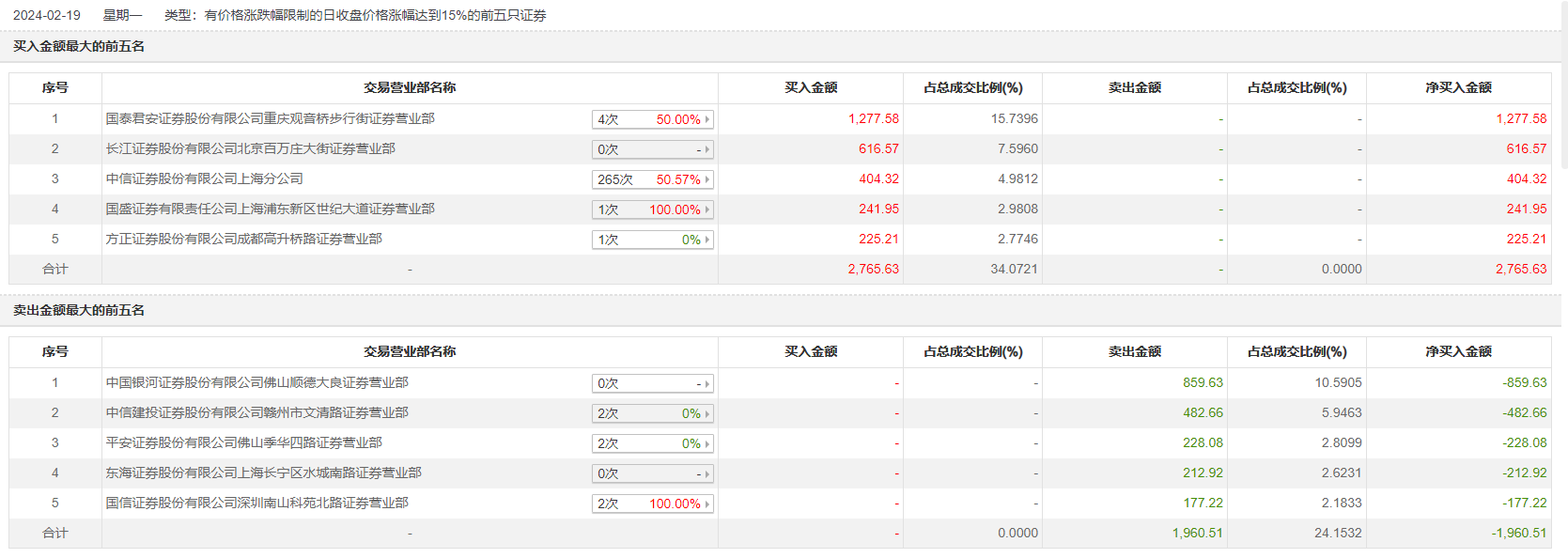Open 中信建投证券赣州市文清路证券营业部 link
Screen dimensions: 1568x558
[x=256, y=412]
